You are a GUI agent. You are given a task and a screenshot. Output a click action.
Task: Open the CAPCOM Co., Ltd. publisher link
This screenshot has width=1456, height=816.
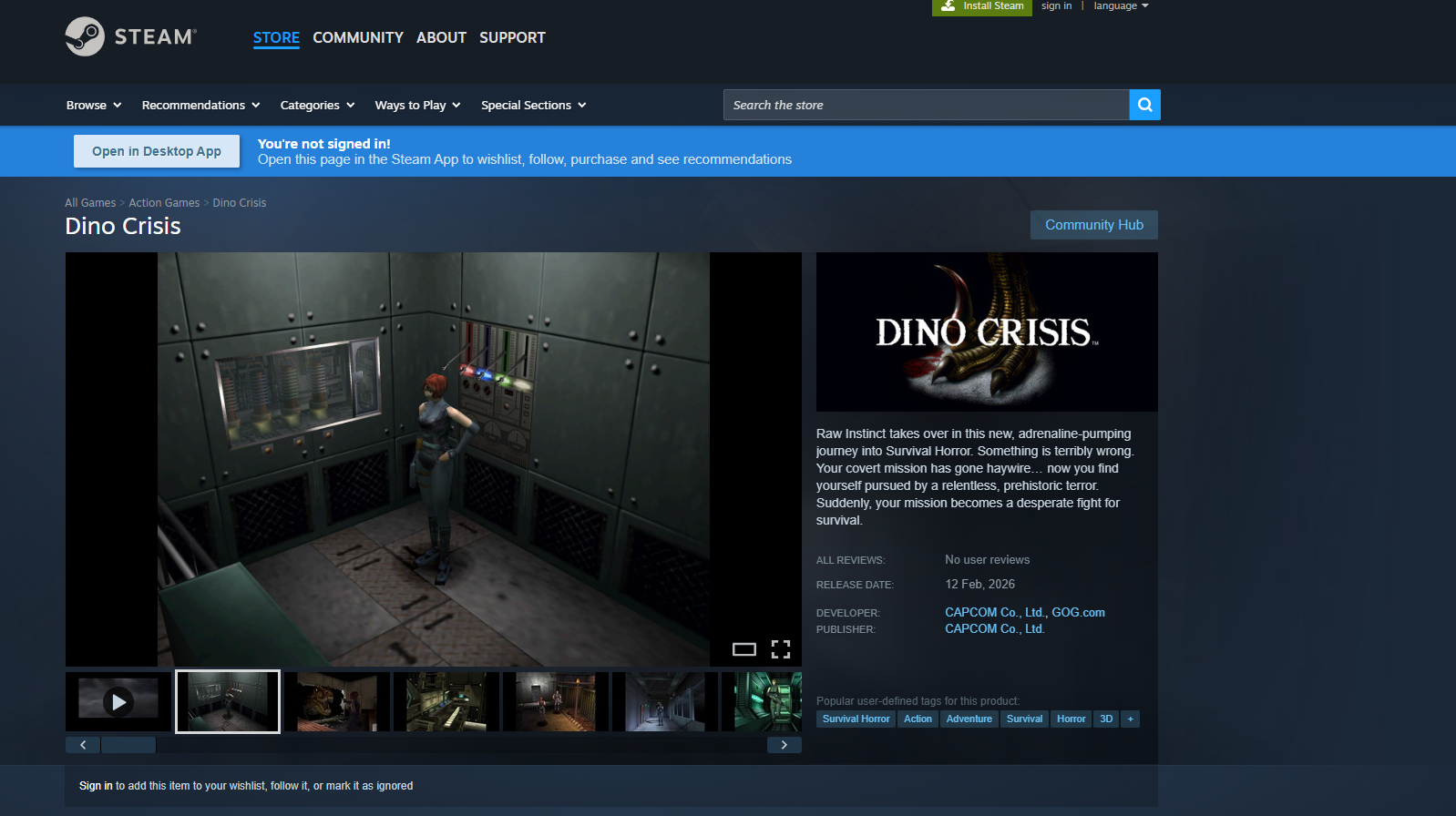995,629
